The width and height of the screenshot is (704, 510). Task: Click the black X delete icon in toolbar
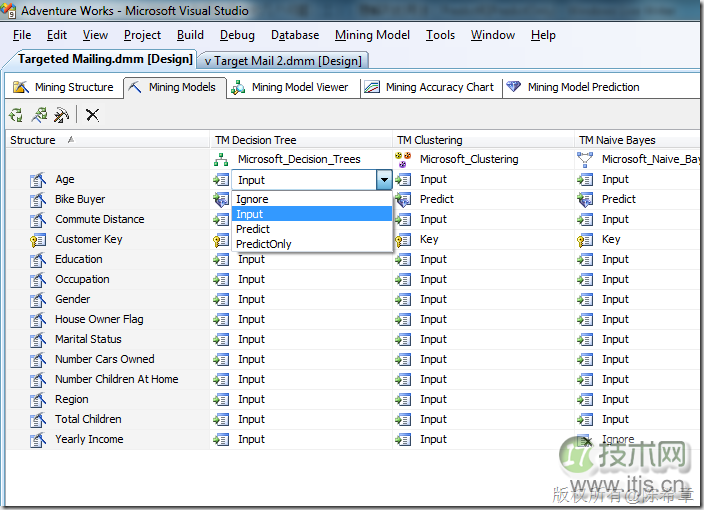(x=92, y=115)
